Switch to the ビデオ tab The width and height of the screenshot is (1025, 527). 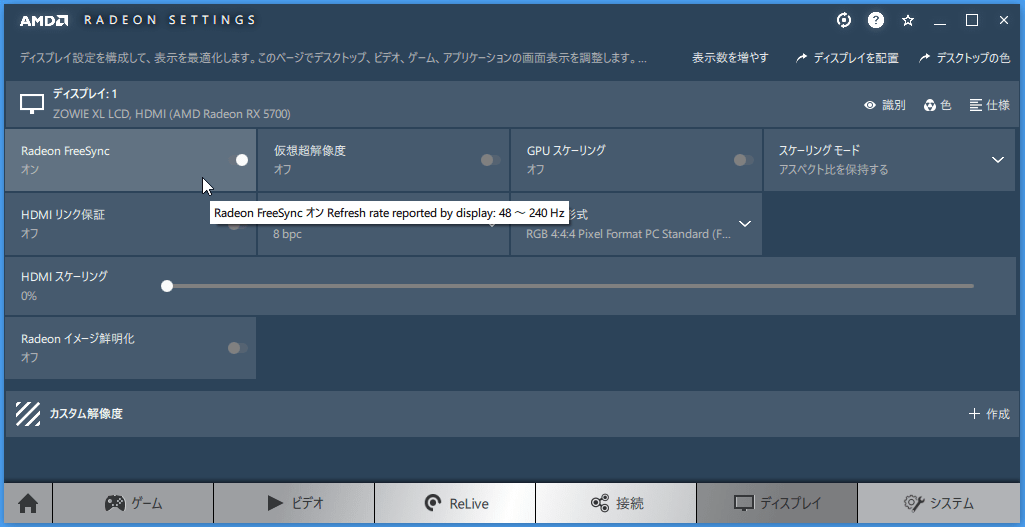294,503
